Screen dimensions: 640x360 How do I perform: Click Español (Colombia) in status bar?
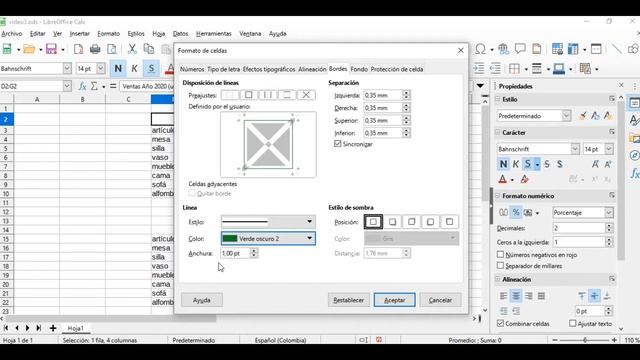pyautogui.click(x=280, y=340)
